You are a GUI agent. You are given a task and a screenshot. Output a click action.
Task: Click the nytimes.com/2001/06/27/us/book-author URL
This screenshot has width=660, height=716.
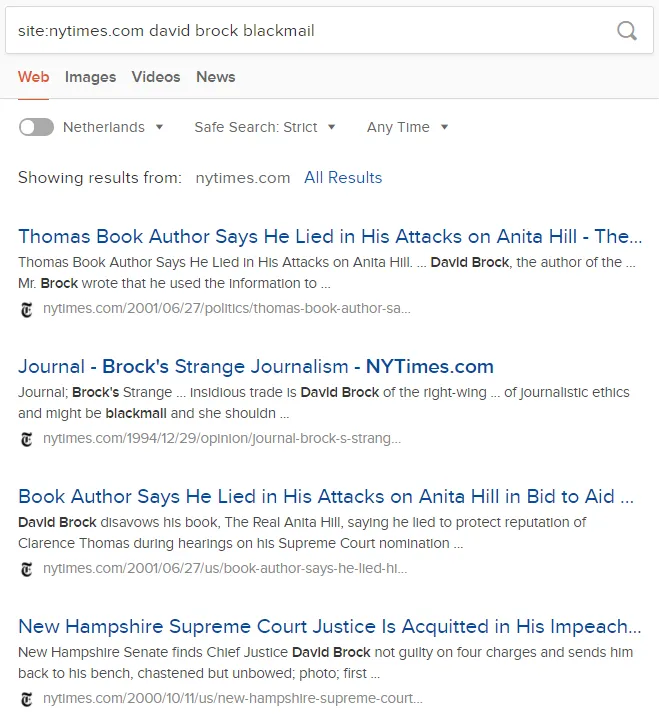tap(225, 568)
